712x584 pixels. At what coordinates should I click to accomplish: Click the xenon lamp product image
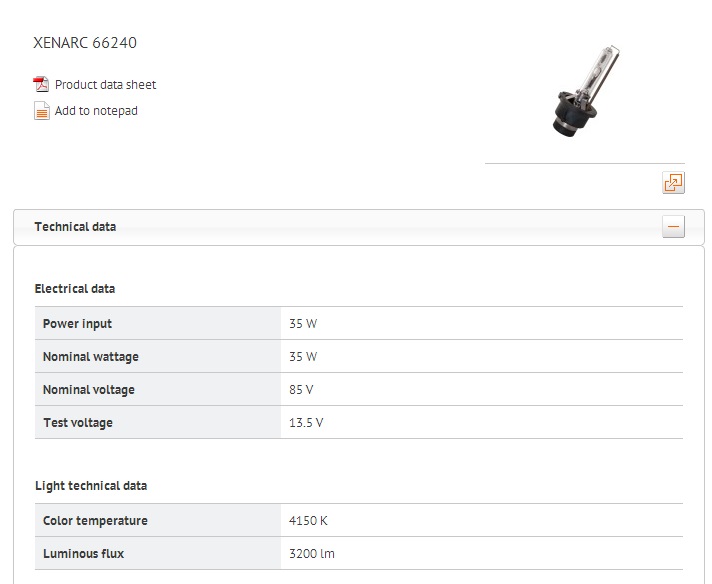(585, 90)
